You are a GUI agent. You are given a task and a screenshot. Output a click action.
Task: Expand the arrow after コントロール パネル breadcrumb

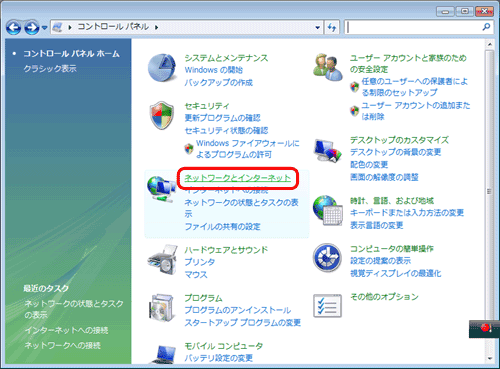click(156, 27)
